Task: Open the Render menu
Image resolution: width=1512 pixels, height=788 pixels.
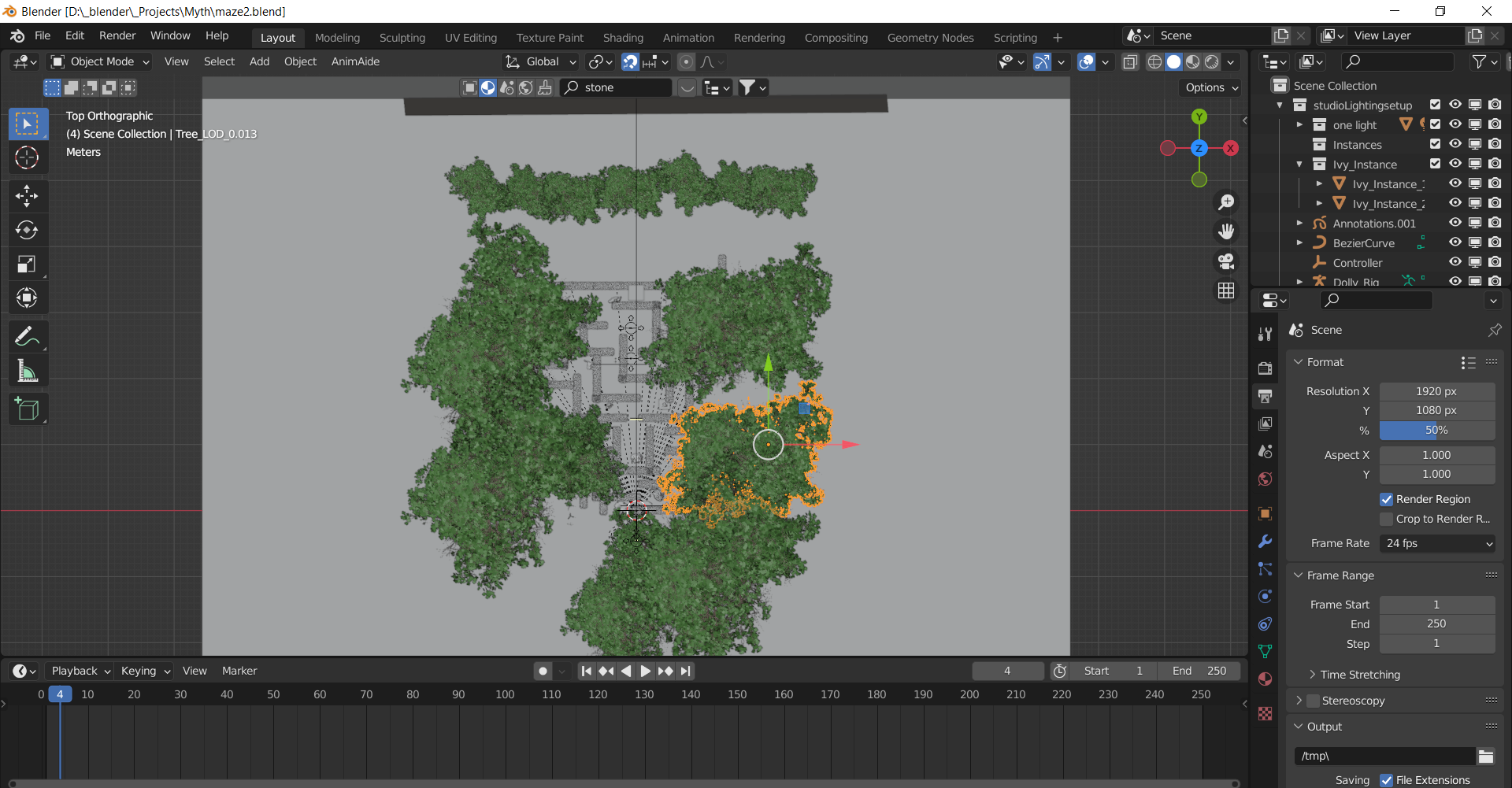Action: coord(117,35)
